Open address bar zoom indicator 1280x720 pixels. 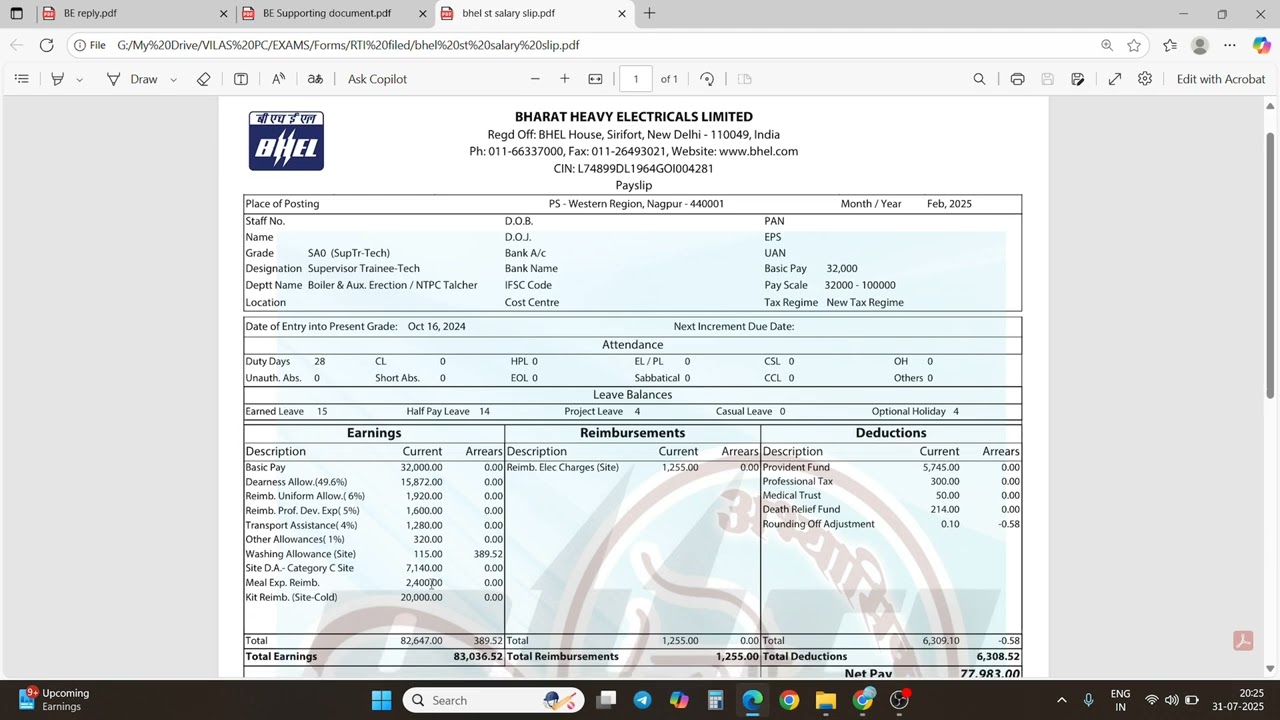(x=1107, y=45)
